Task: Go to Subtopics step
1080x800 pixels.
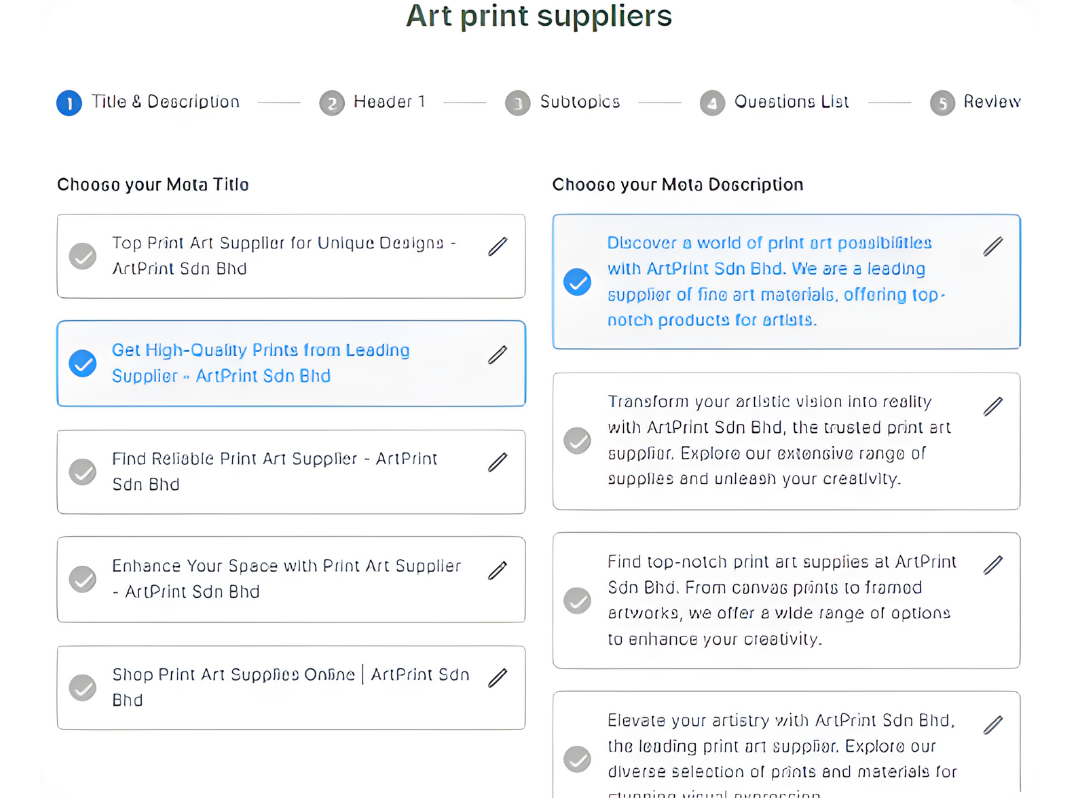Action: [x=562, y=103]
